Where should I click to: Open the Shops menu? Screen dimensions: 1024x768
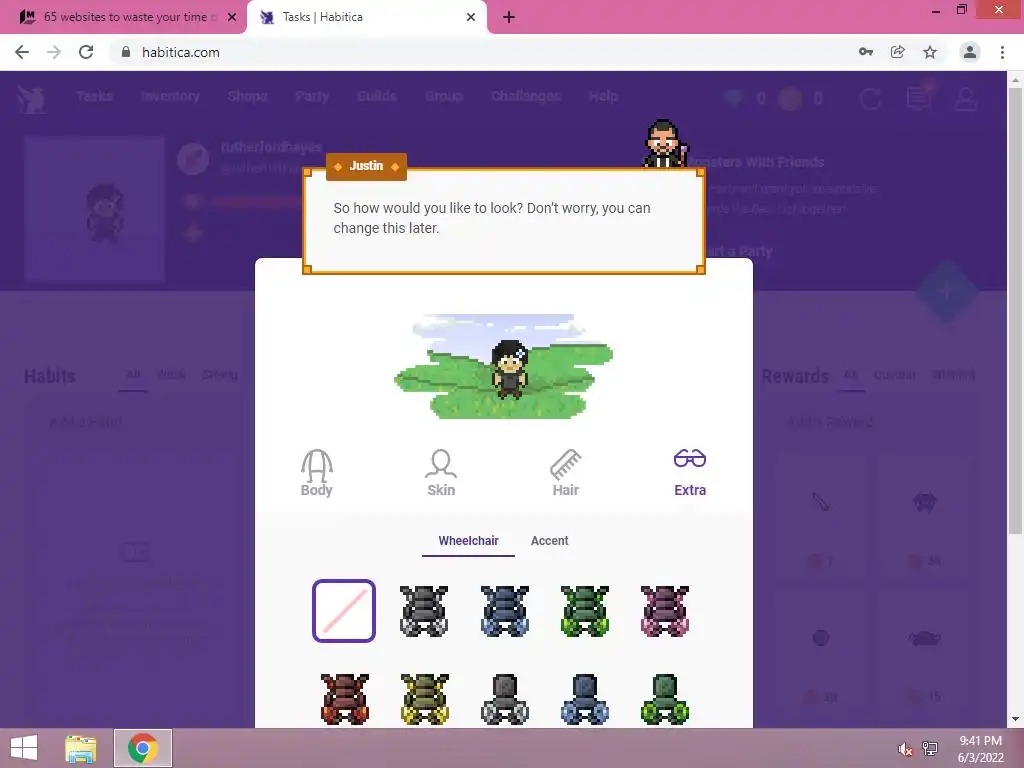tap(248, 97)
